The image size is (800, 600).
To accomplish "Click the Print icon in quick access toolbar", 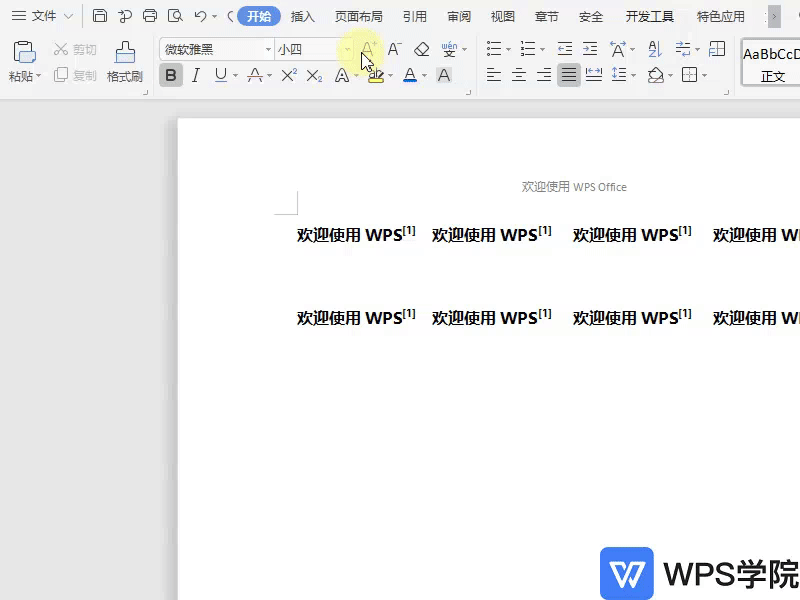I will pyautogui.click(x=150, y=16).
